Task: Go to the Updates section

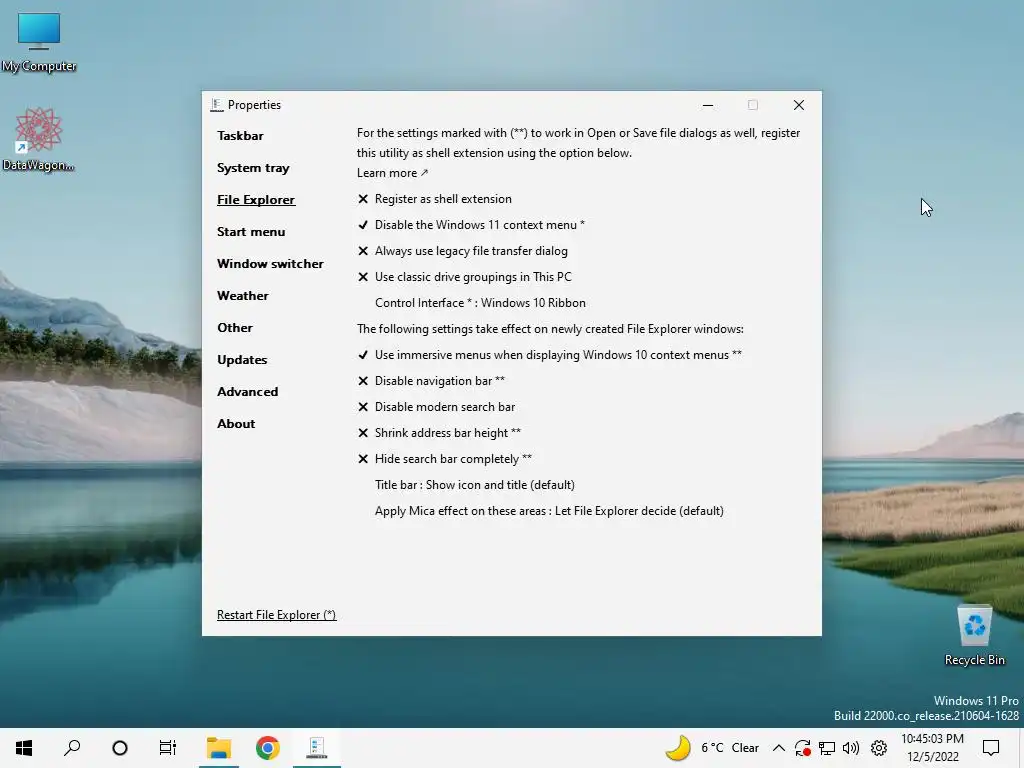Action: click(x=242, y=360)
